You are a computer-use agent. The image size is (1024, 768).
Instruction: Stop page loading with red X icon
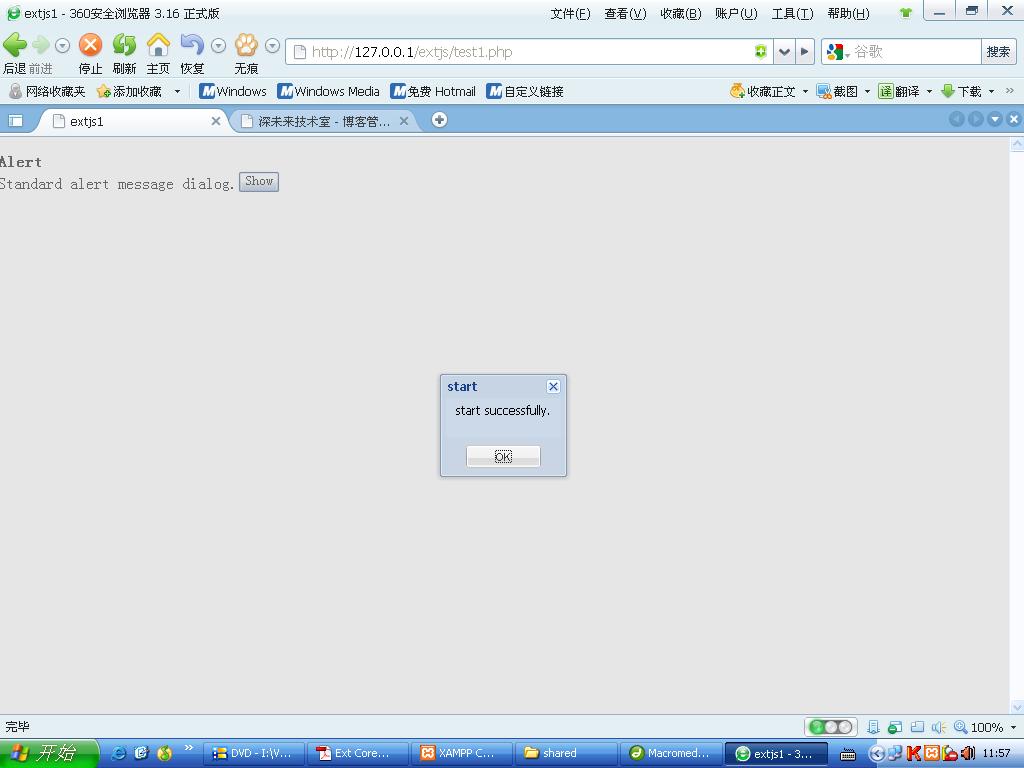click(x=90, y=45)
